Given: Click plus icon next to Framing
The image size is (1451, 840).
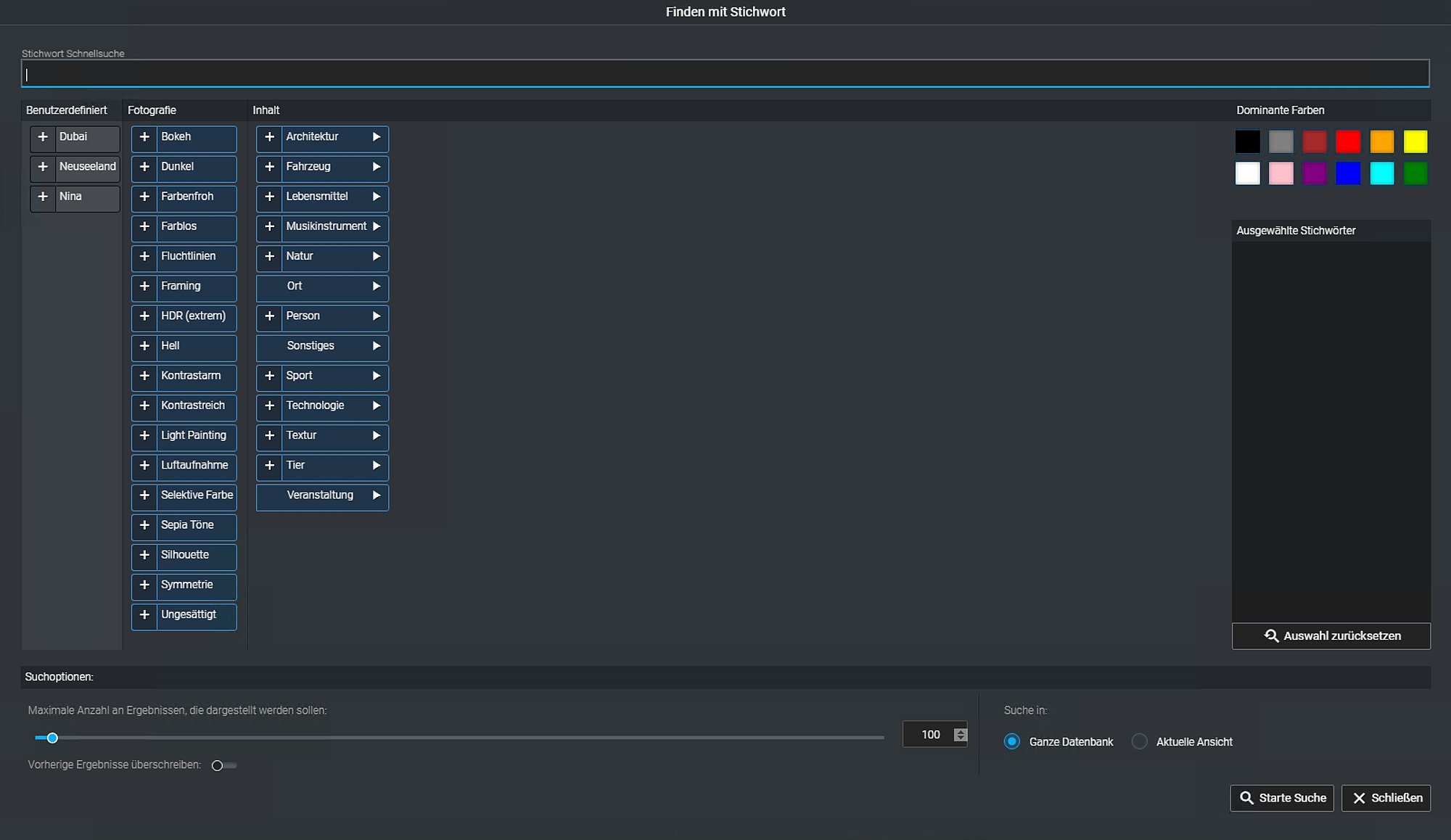Looking at the screenshot, I should click(144, 287).
